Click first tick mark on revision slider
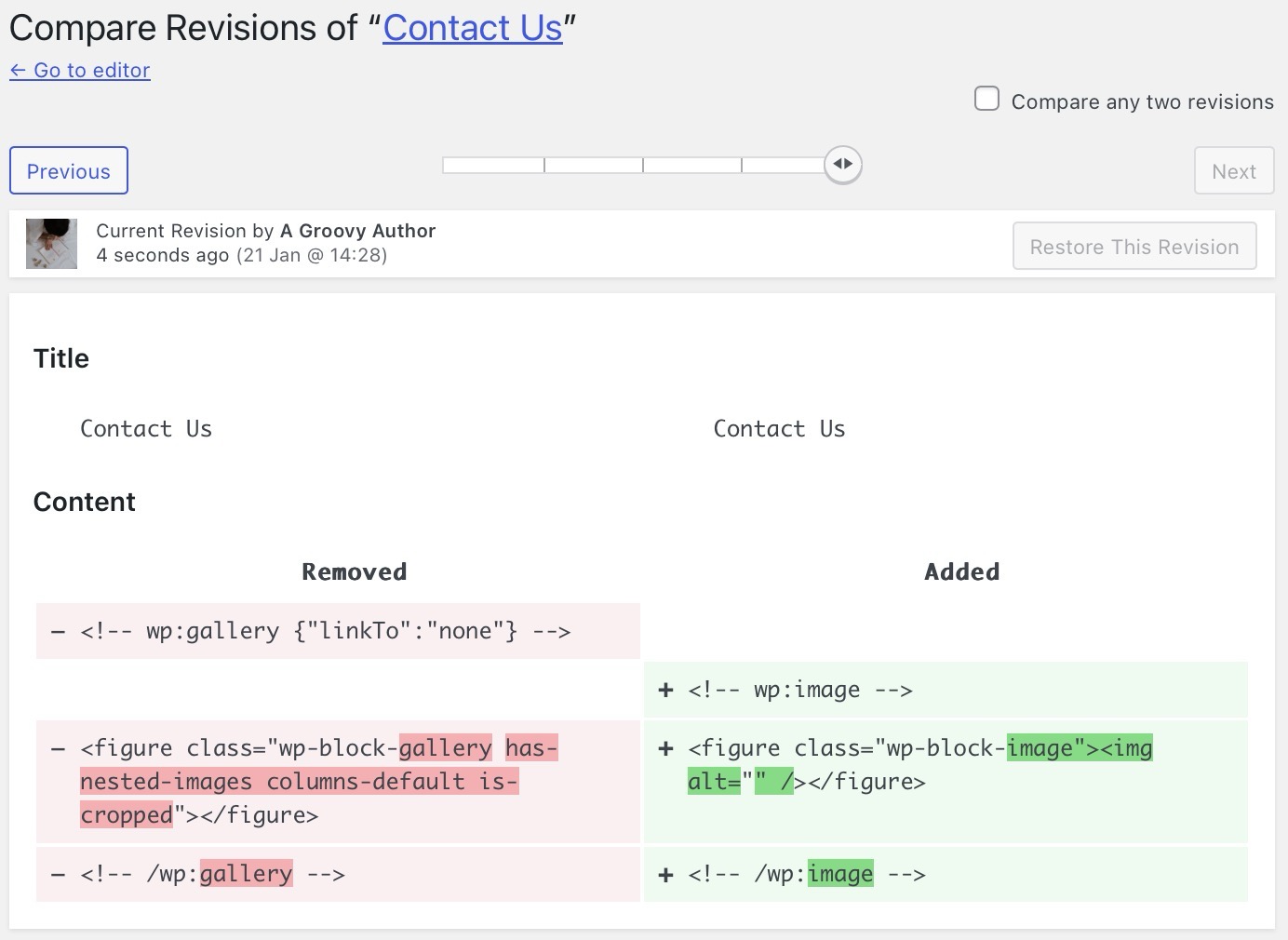The height and width of the screenshot is (940, 1288). pos(544,166)
